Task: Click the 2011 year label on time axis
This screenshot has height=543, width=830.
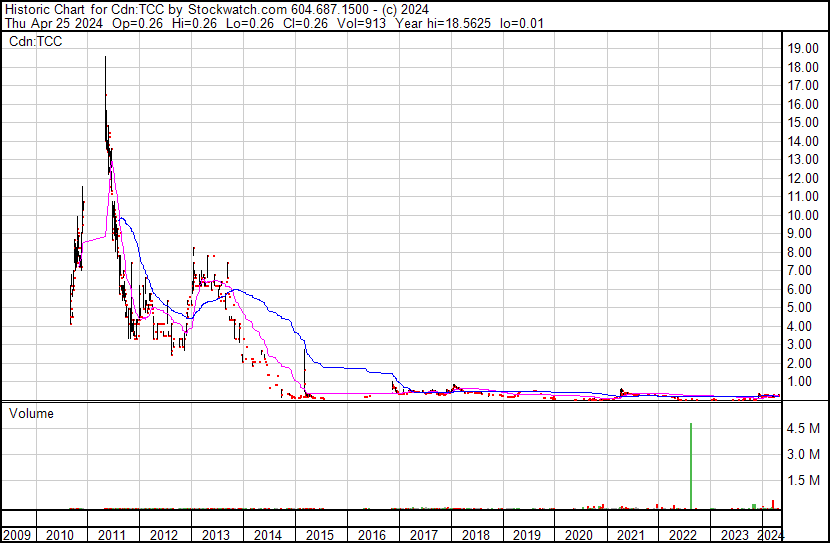Action: coord(112,535)
